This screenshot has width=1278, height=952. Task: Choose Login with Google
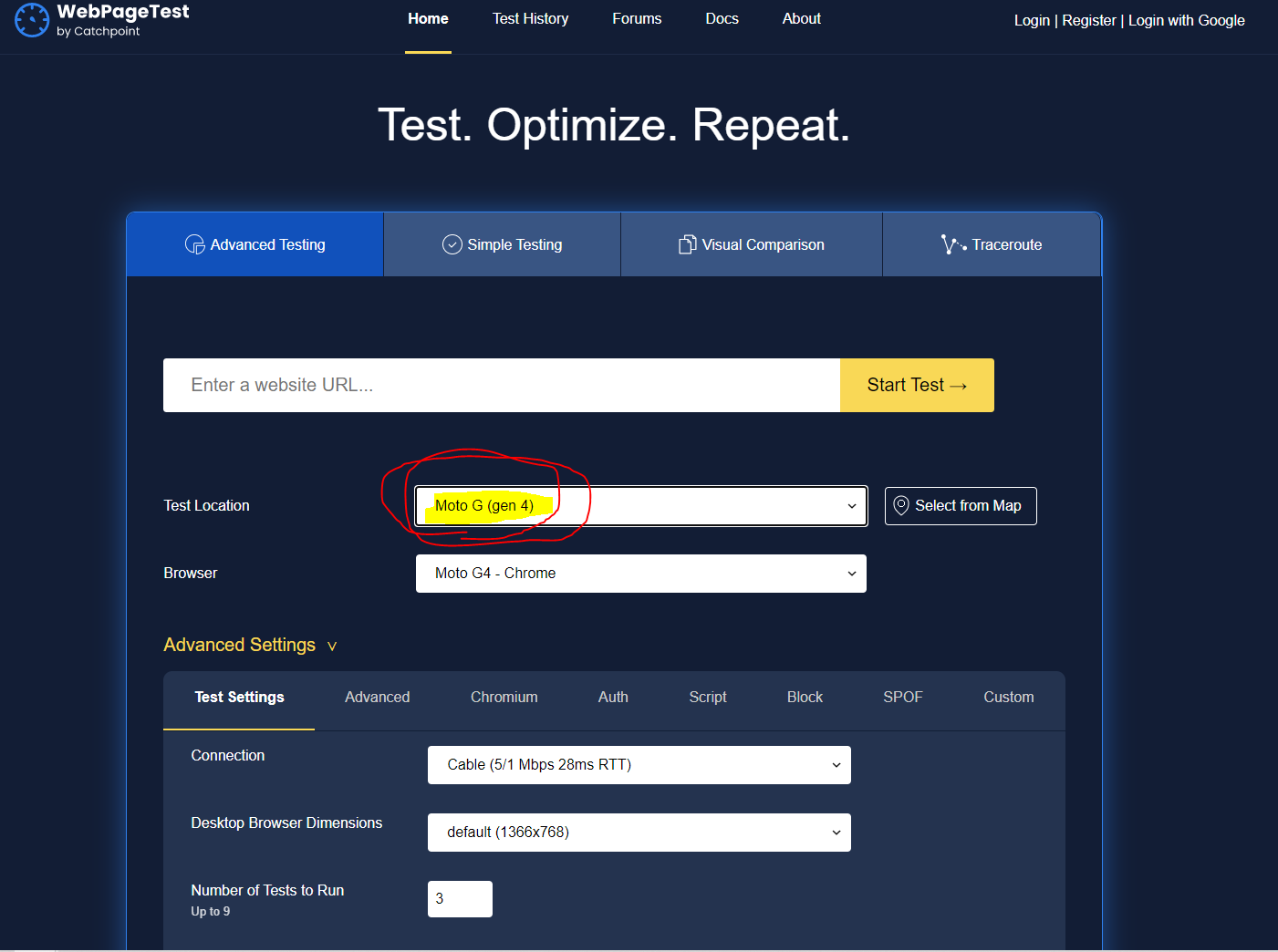[1187, 20]
